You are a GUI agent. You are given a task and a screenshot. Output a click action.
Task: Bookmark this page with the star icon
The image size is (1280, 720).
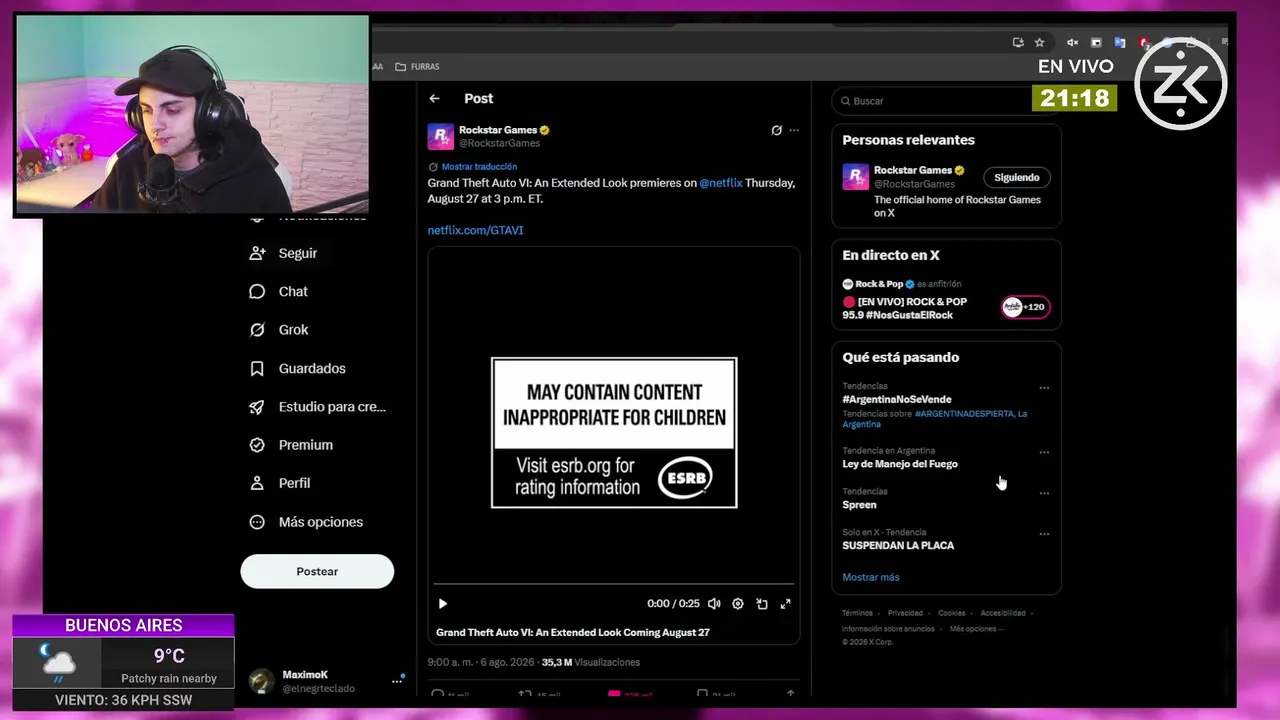1039,43
